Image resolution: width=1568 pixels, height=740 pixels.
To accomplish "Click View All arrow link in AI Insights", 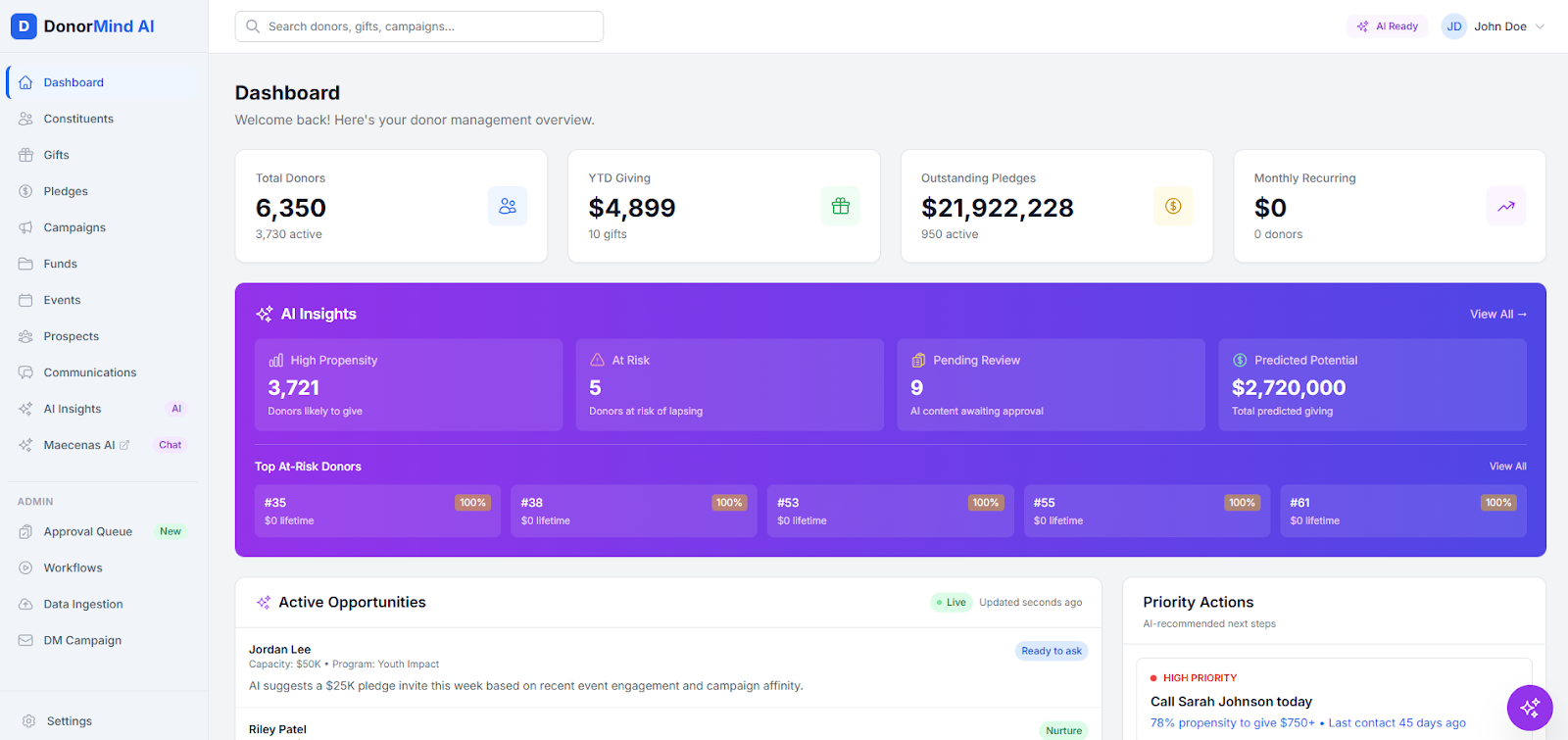I will tap(1497, 315).
